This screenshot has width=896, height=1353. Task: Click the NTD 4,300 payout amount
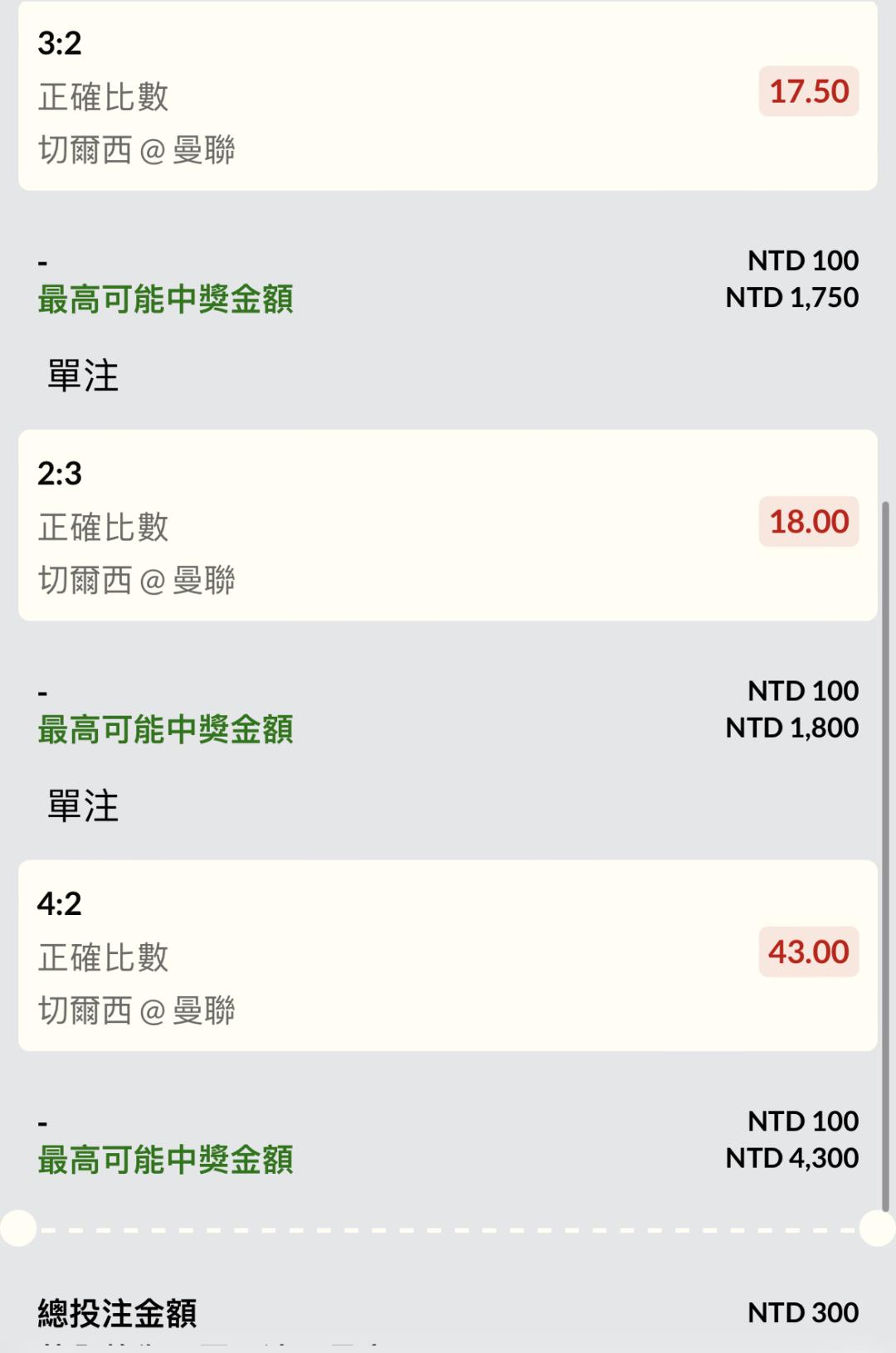tap(792, 1158)
